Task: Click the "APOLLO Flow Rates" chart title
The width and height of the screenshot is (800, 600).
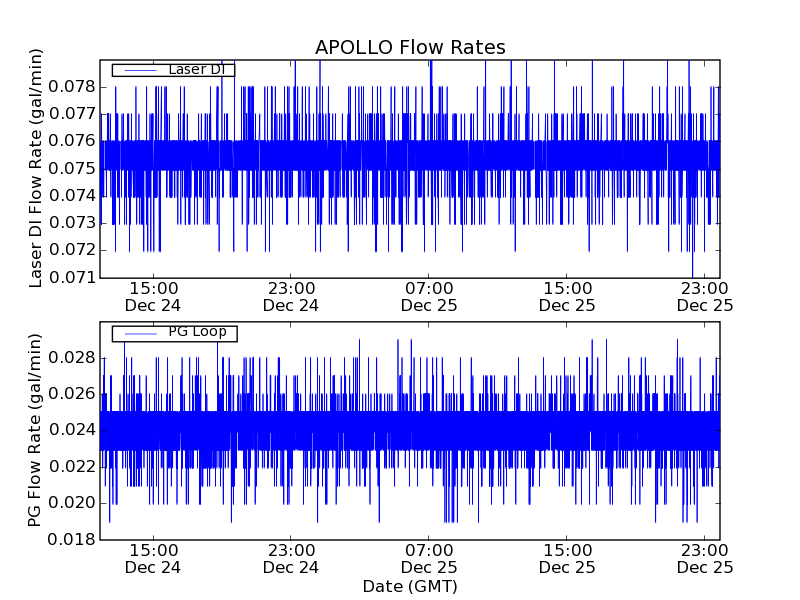Action: (410, 47)
